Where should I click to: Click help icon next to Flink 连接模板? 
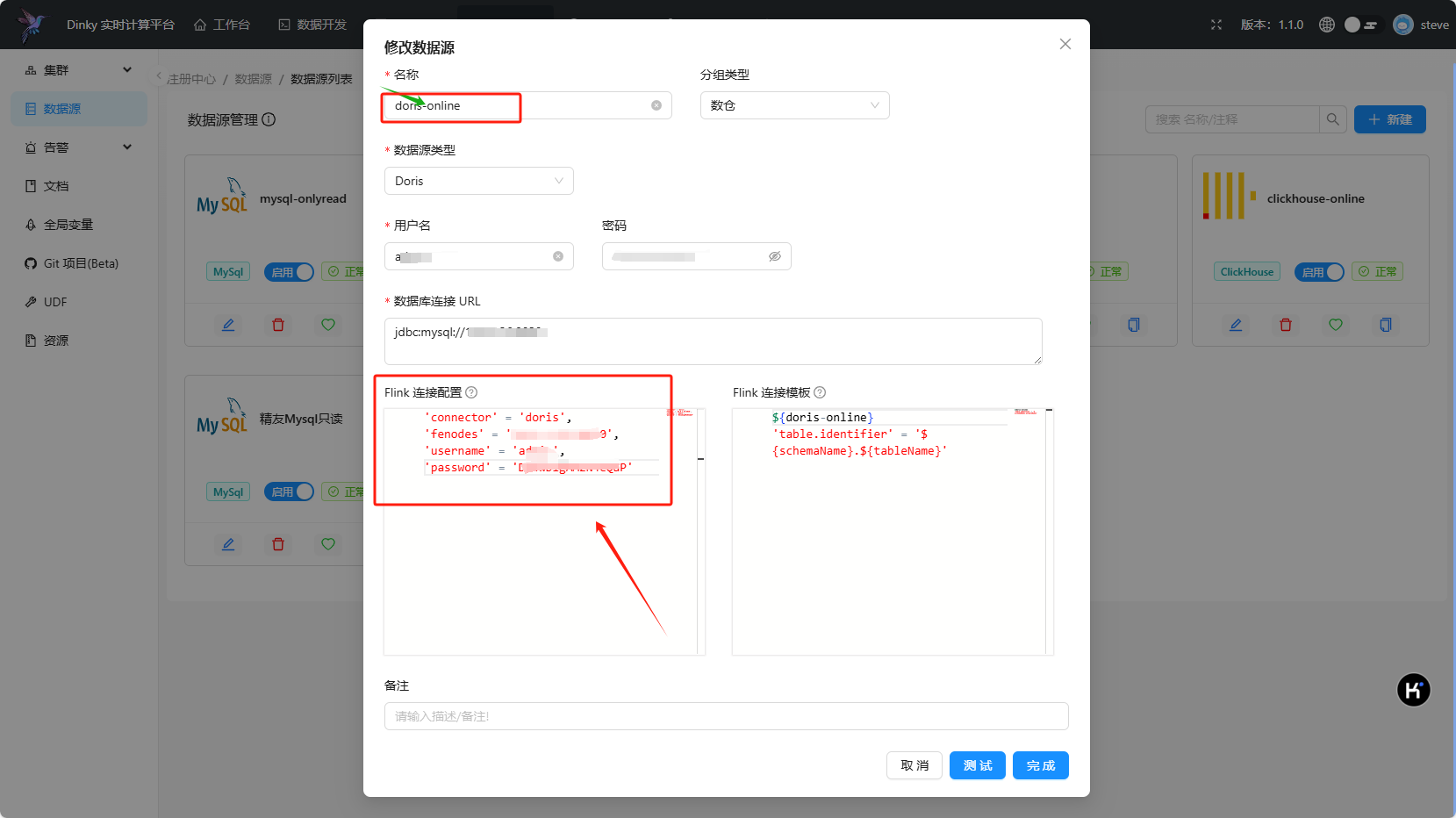(820, 392)
